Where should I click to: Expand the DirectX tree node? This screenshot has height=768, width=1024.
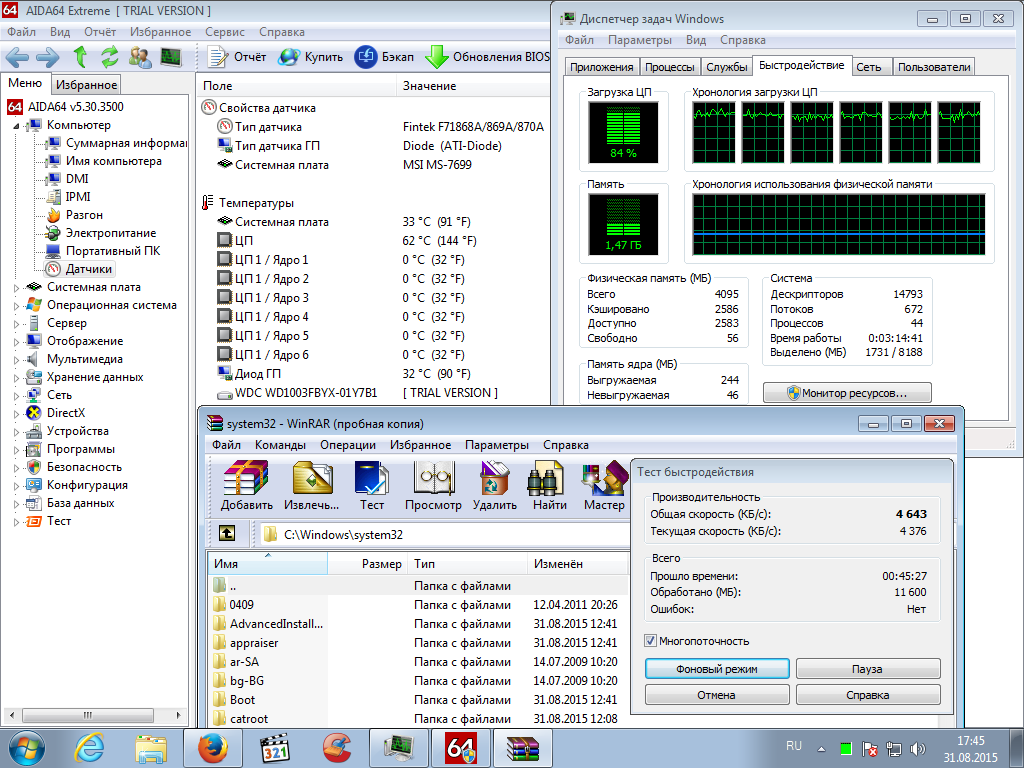click(x=17, y=413)
